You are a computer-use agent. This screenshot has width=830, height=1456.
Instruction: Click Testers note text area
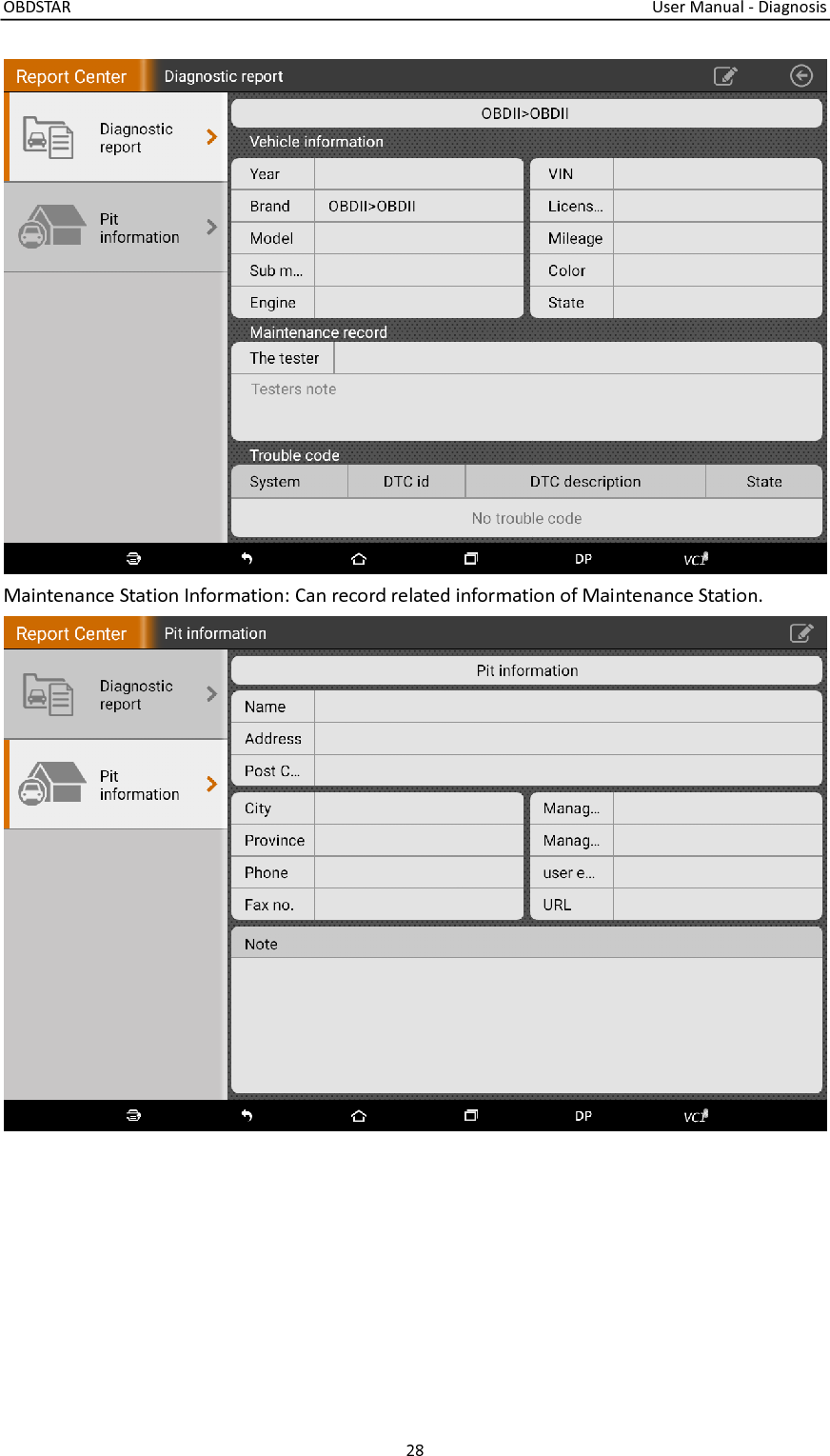[x=526, y=407]
